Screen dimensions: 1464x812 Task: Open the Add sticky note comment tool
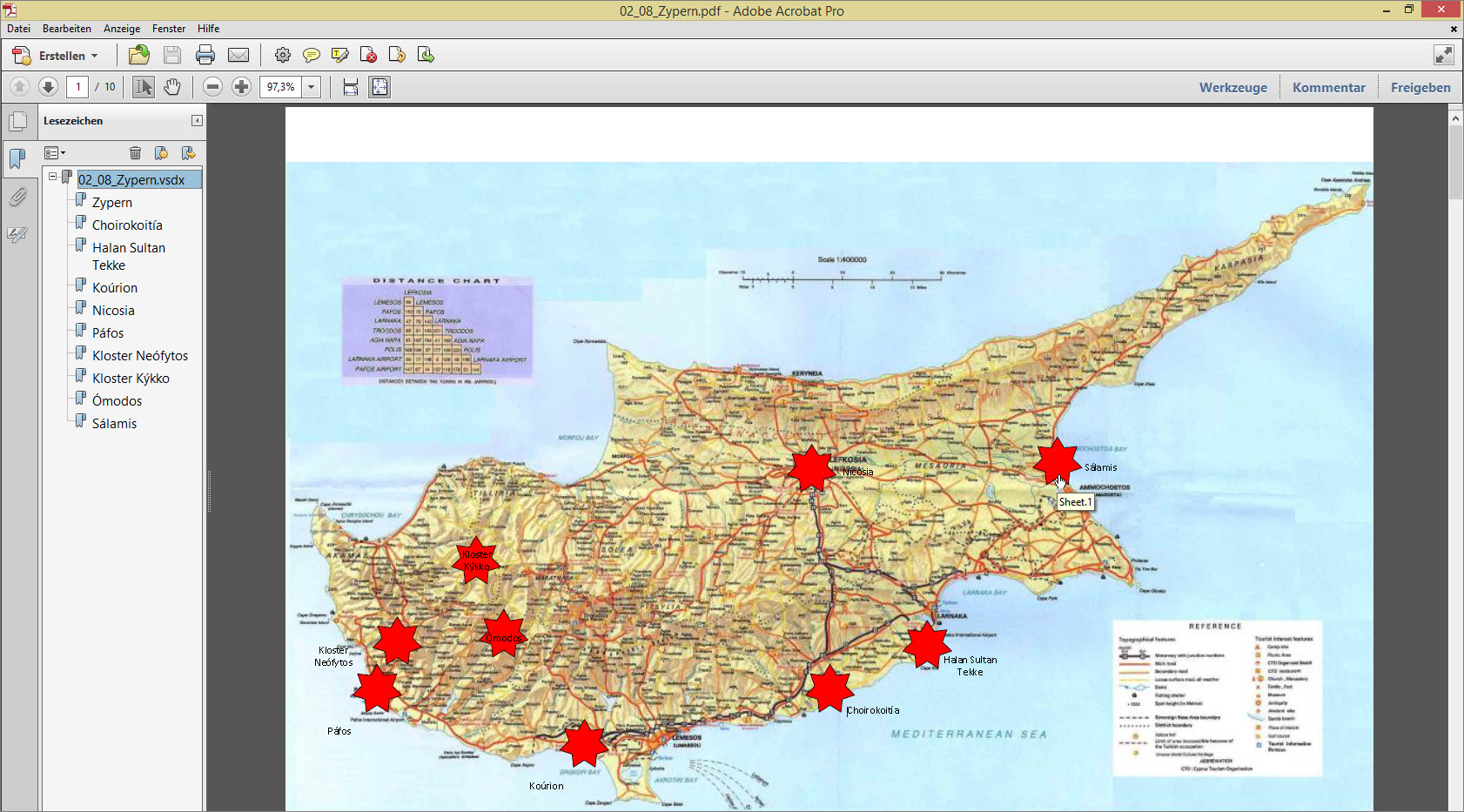pyautogui.click(x=311, y=56)
